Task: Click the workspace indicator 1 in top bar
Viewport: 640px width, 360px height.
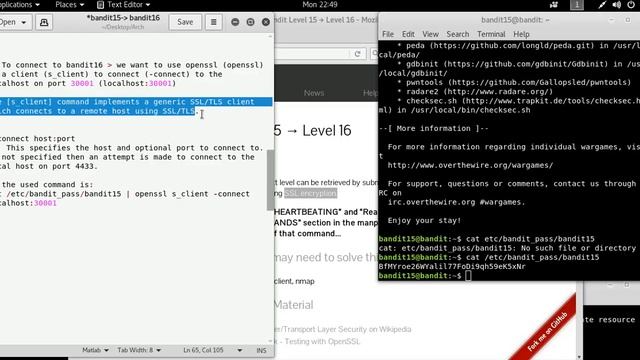Action: pyautogui.click(x=577, y=5)
